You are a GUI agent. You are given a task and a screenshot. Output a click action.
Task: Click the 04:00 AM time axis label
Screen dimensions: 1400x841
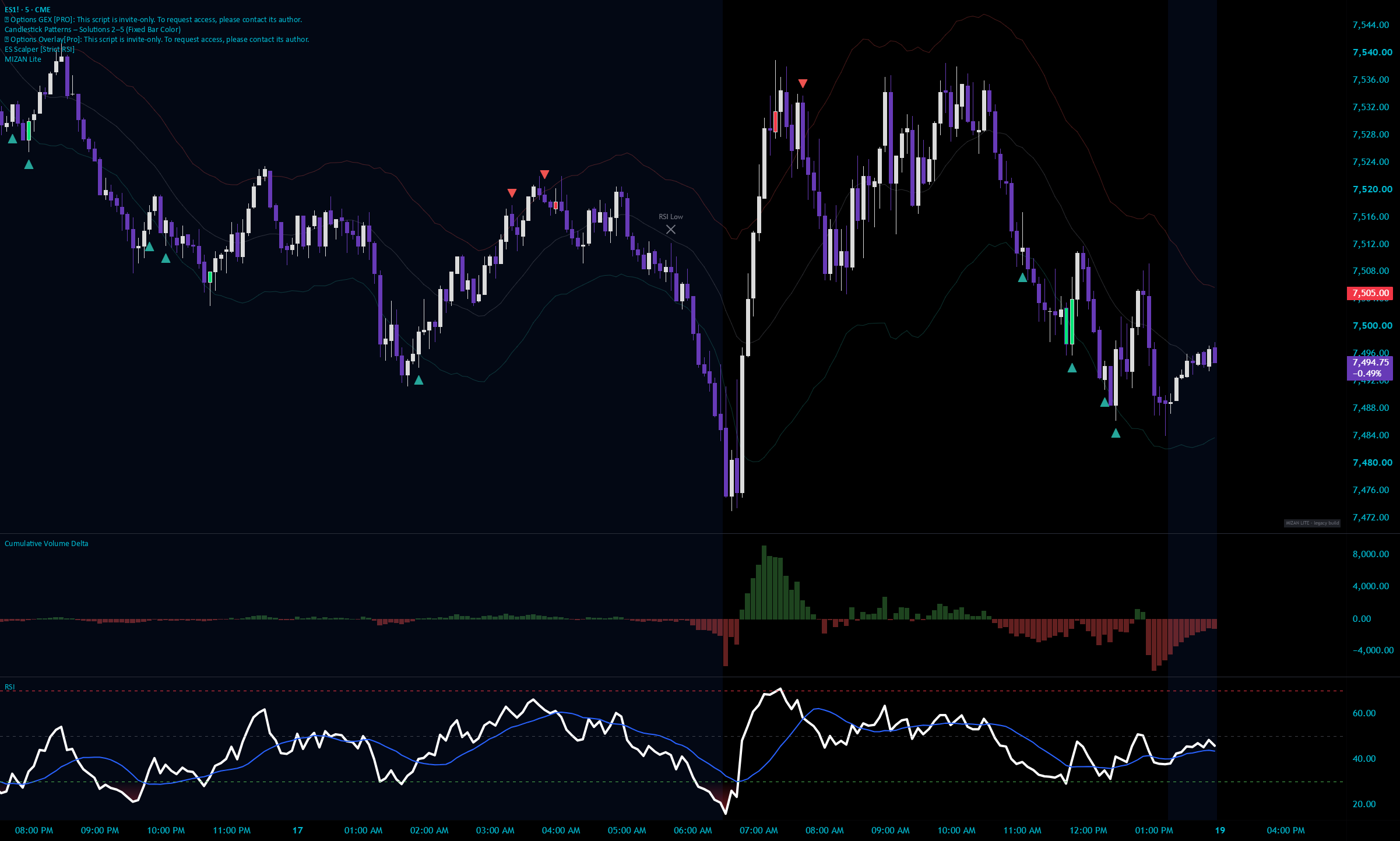point(561,831)
